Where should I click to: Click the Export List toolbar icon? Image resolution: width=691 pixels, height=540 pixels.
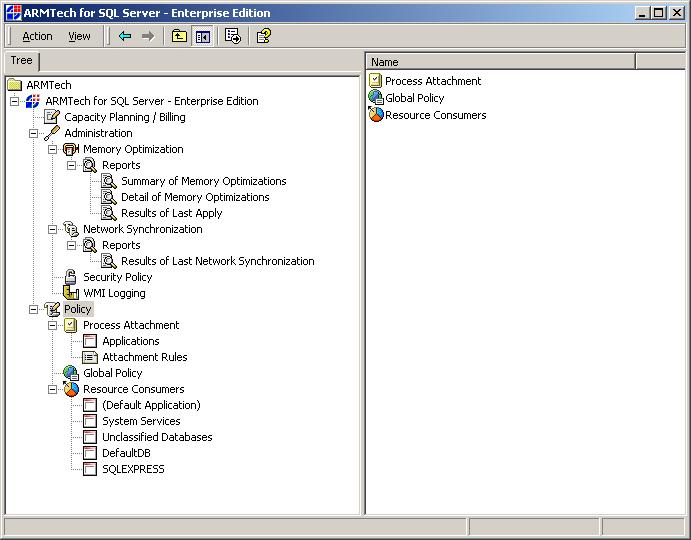click(233, 36)
